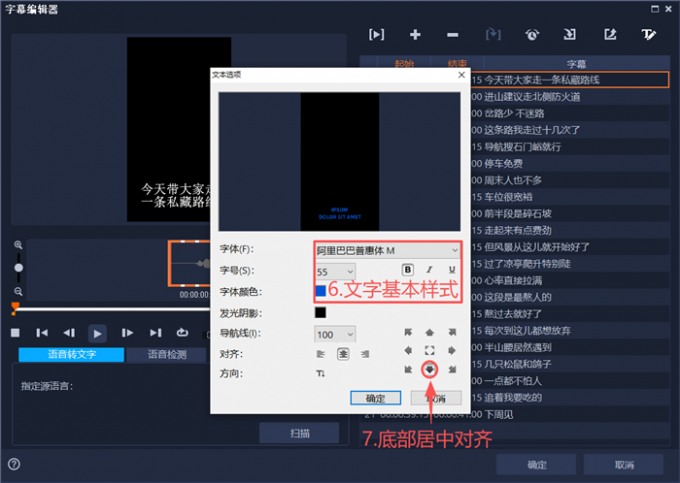Image resolution: width=680 pixels, height=483 pixels.
Task: Select subtitle row 今天带大家走一条私藏路线
Action: pos(569,80)
